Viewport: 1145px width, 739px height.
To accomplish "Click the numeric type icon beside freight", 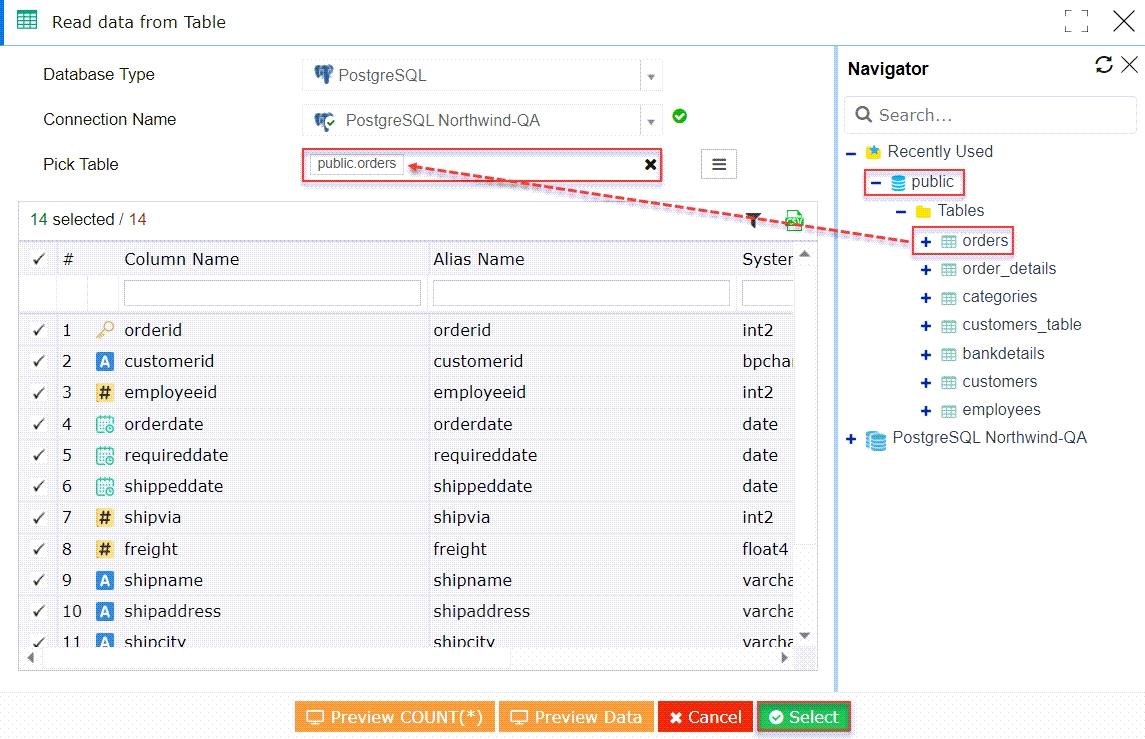I will click(x=104, y=548).
